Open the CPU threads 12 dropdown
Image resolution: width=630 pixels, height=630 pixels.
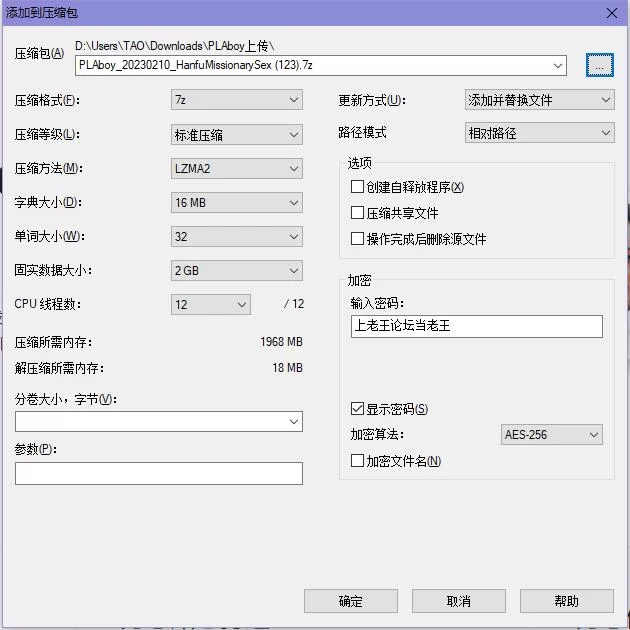coord(211,304)
